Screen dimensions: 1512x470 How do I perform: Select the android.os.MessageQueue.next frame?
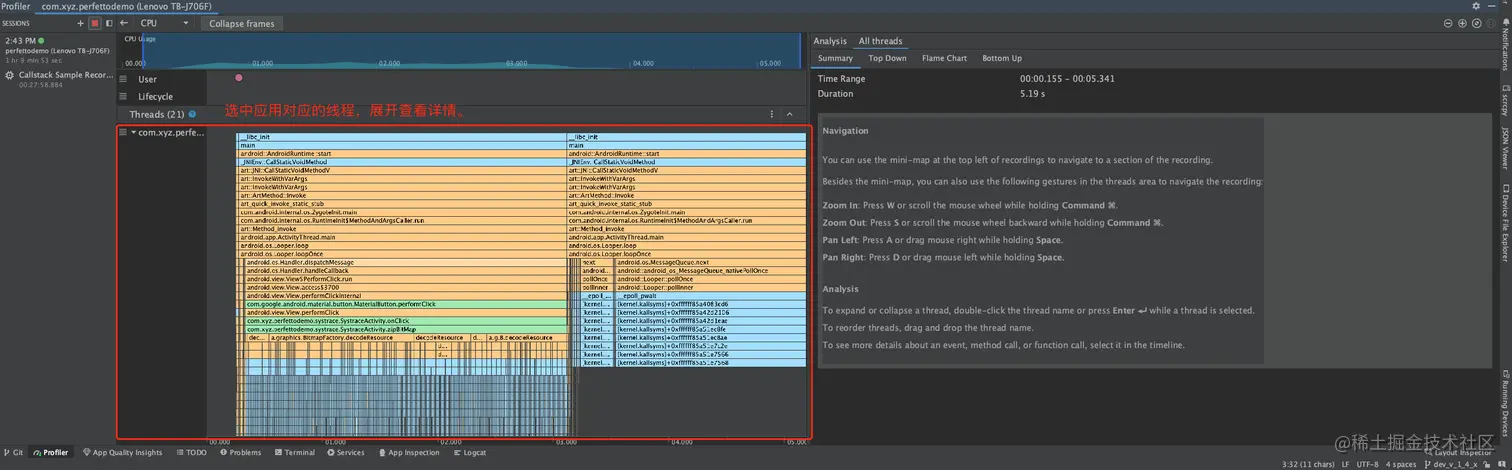pos(710,262)
